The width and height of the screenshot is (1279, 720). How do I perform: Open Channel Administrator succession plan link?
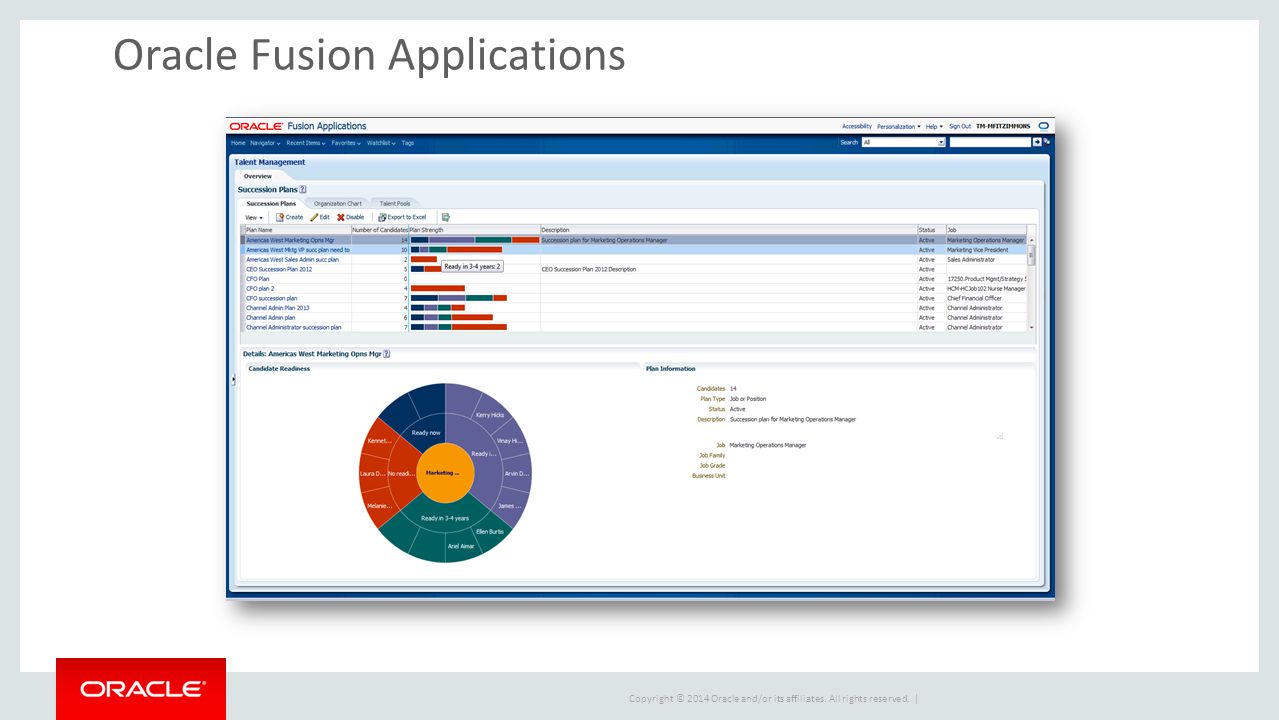[x=294, y=327]
